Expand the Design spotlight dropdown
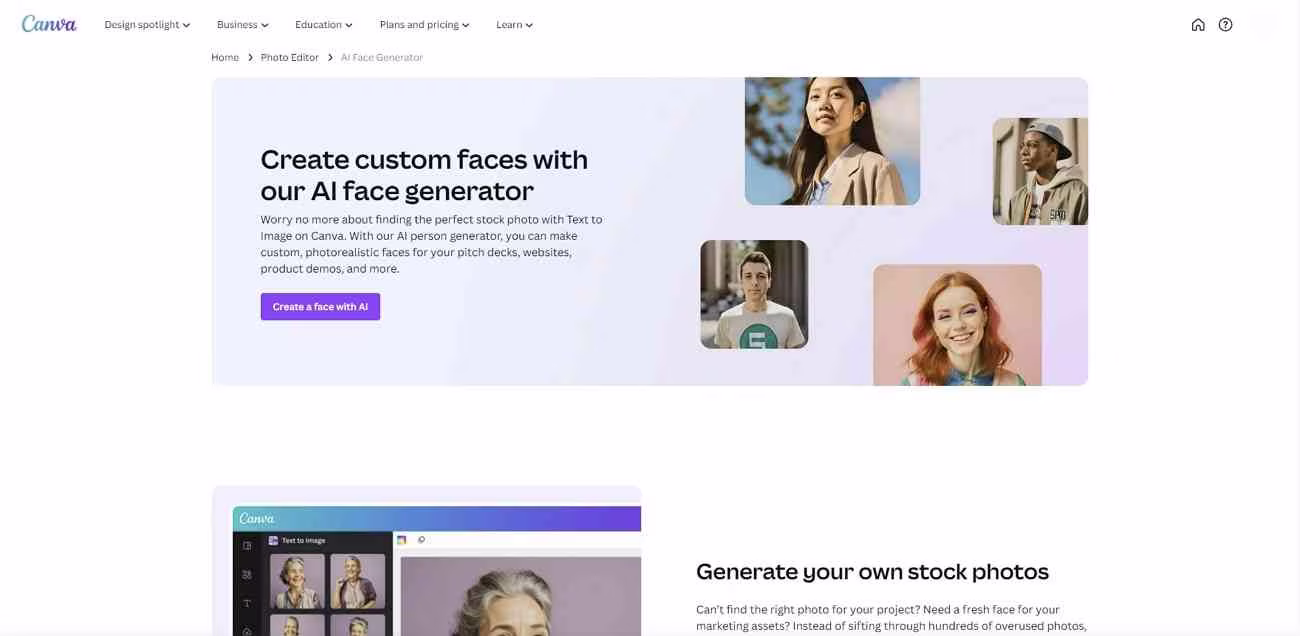Screen dimensions: 1300x636 coord(147,25)
